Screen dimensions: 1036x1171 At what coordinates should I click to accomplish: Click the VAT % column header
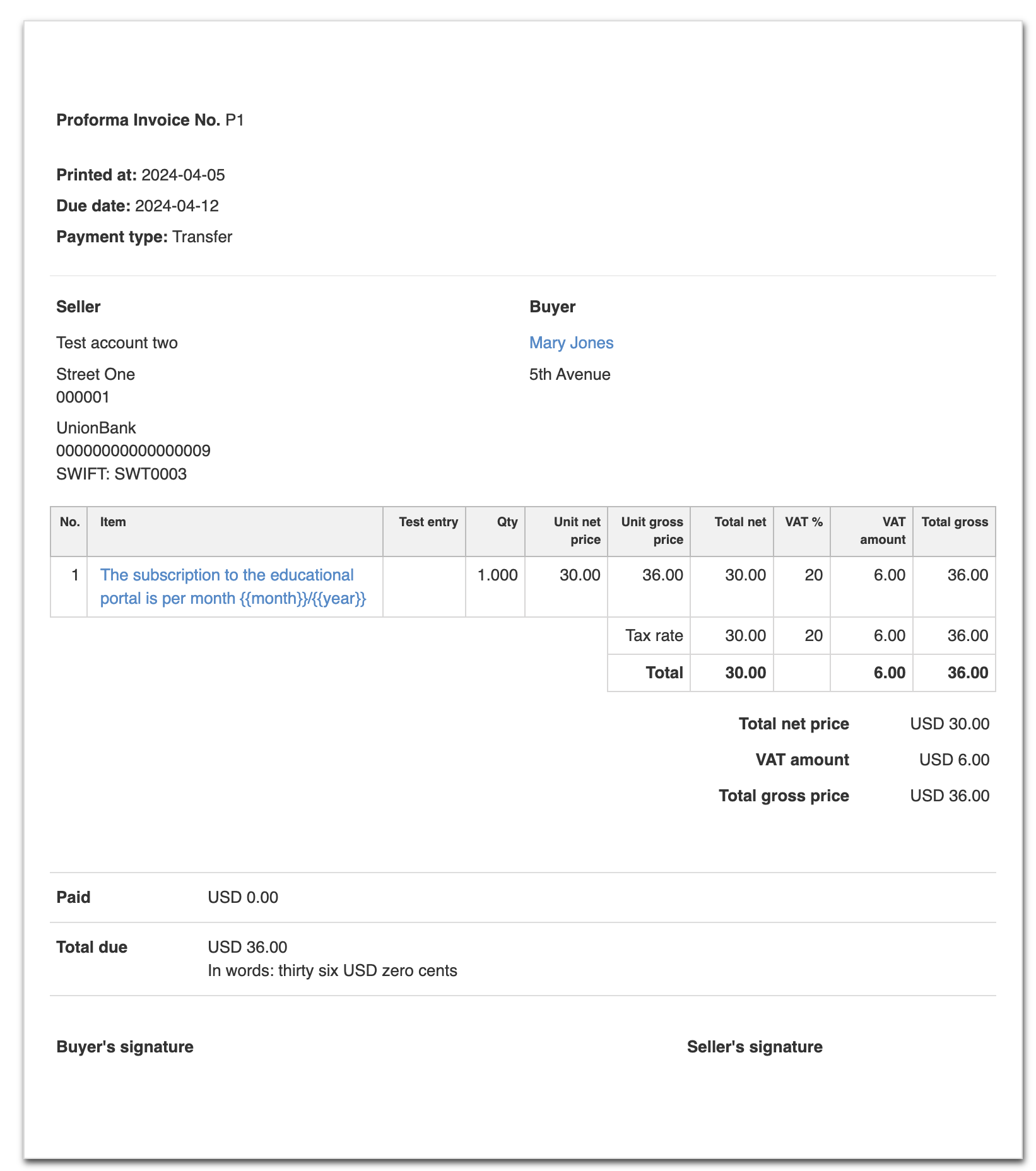click(803, 522)
